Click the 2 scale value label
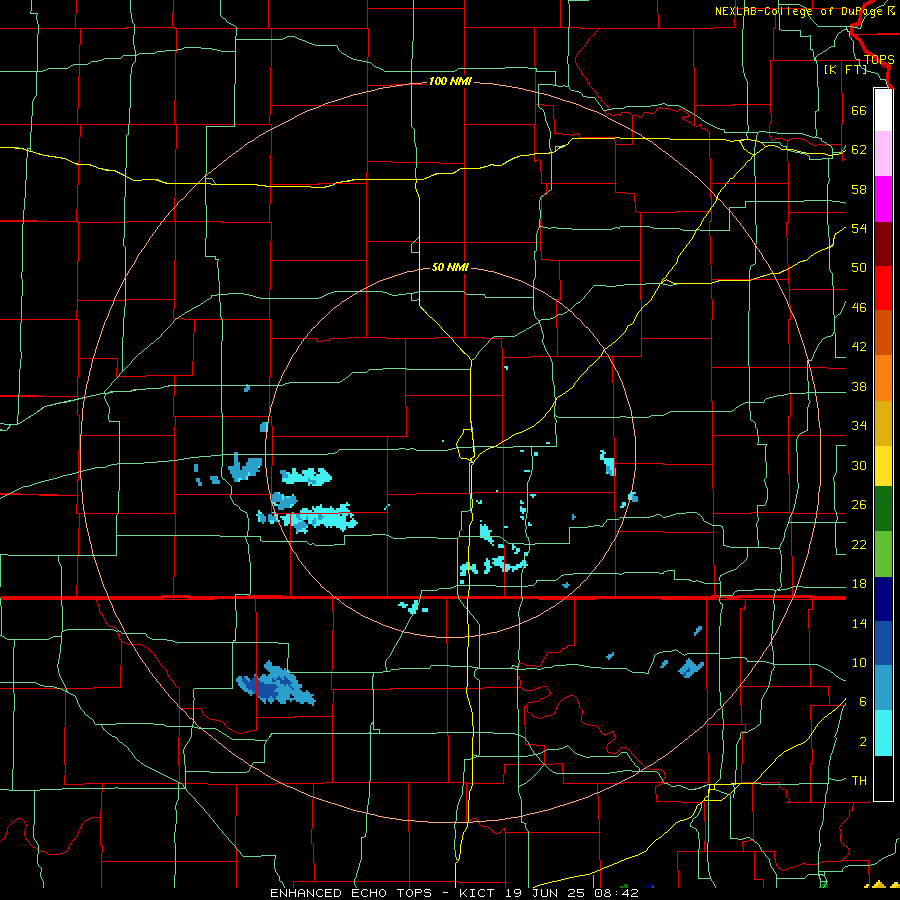Screen dimensions: 900x900 (862, 742)
